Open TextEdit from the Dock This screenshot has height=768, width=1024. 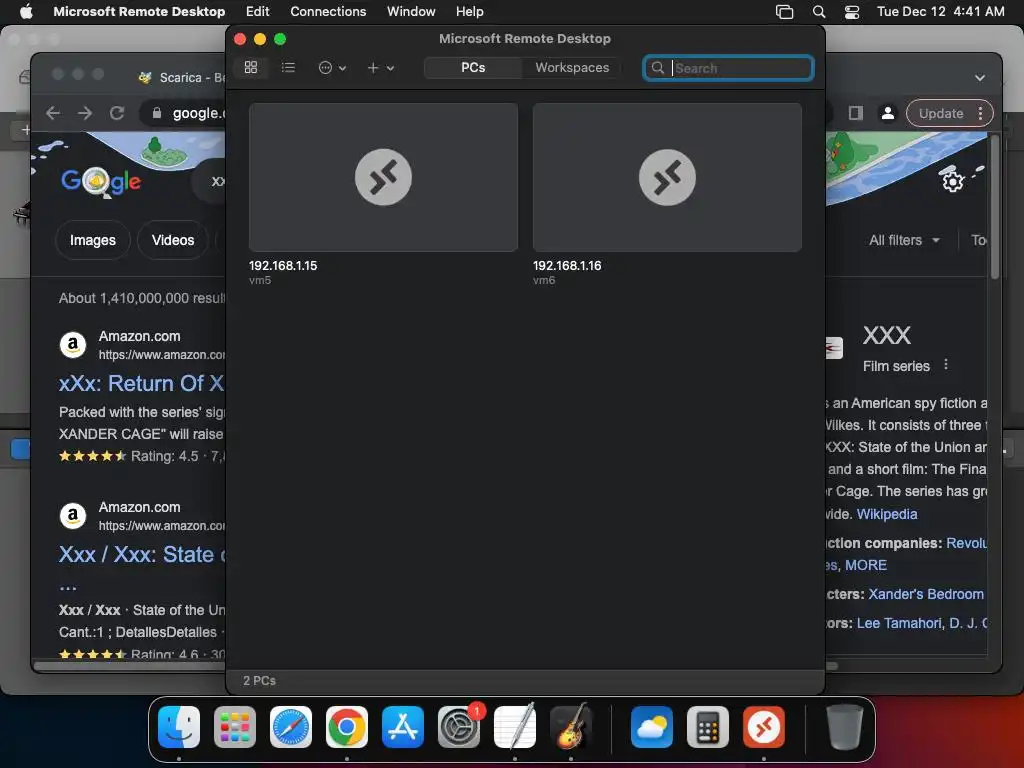[515, 727]
